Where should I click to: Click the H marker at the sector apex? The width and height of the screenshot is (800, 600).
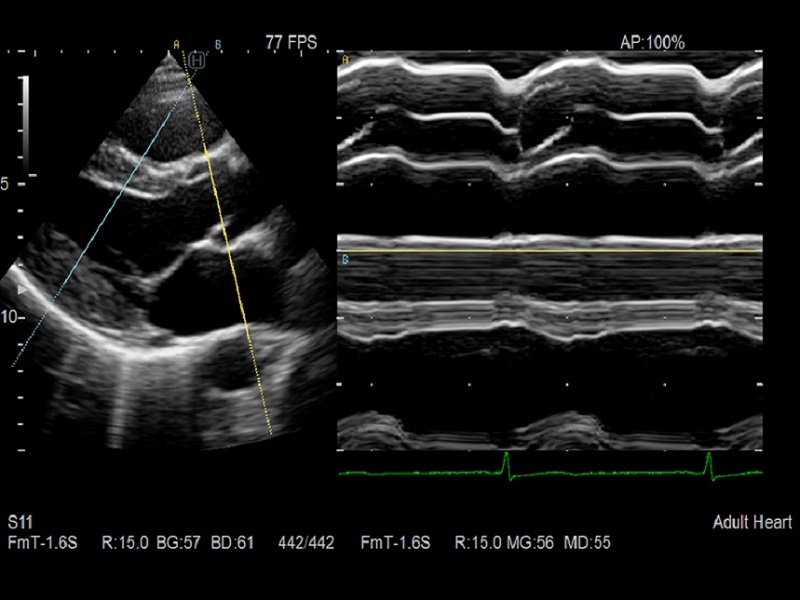coord(197,61)
